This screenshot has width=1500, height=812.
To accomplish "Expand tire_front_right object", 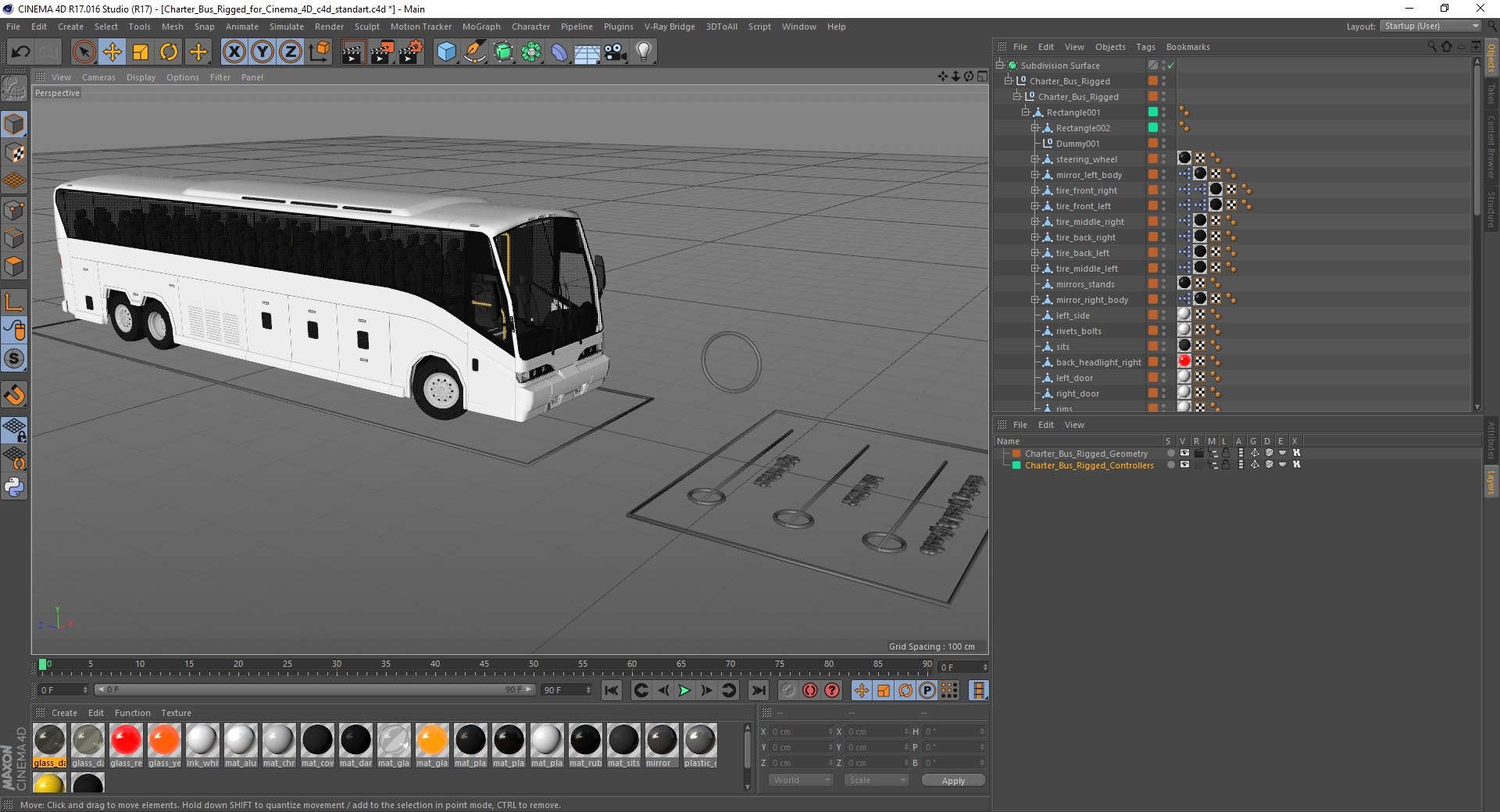I will click(1034, 190).
